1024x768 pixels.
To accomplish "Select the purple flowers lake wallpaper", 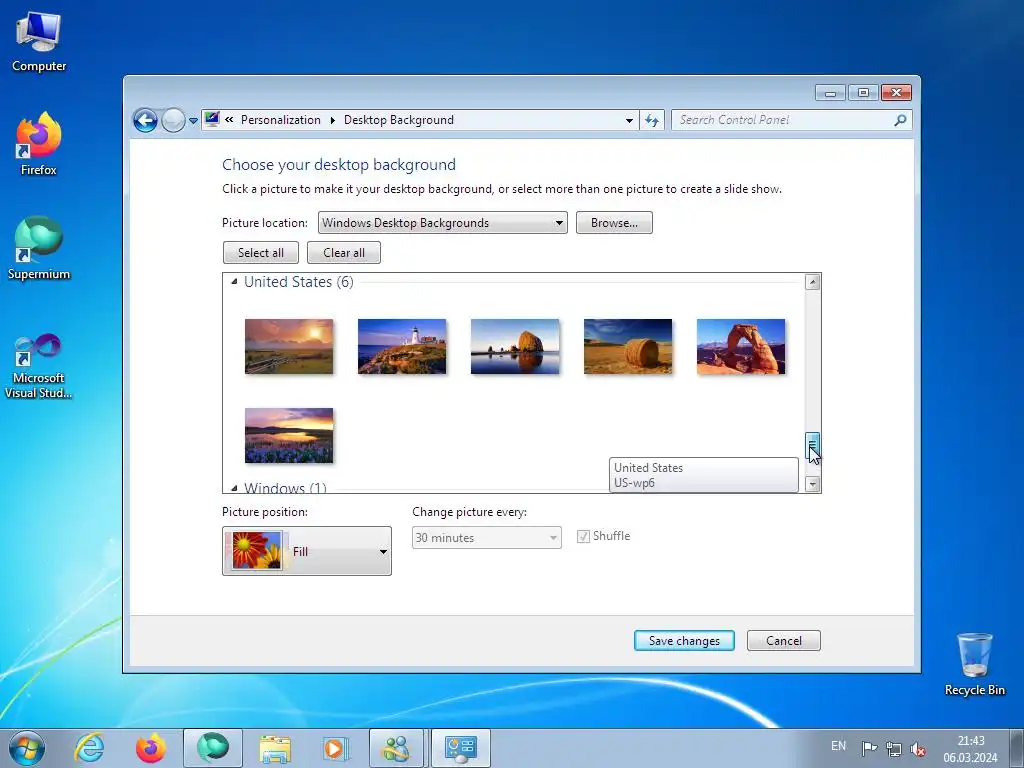I will (x=289, y=436).
